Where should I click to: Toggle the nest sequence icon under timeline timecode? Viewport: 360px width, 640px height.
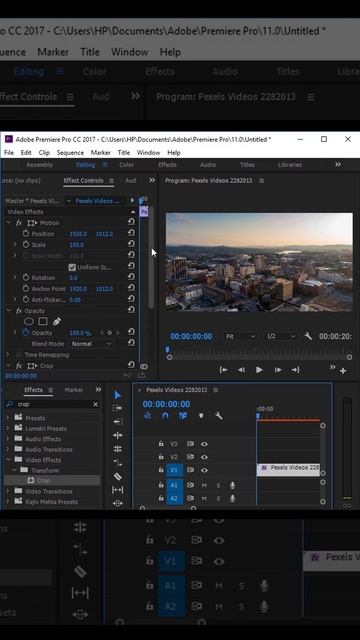click(x=147, y=416)
